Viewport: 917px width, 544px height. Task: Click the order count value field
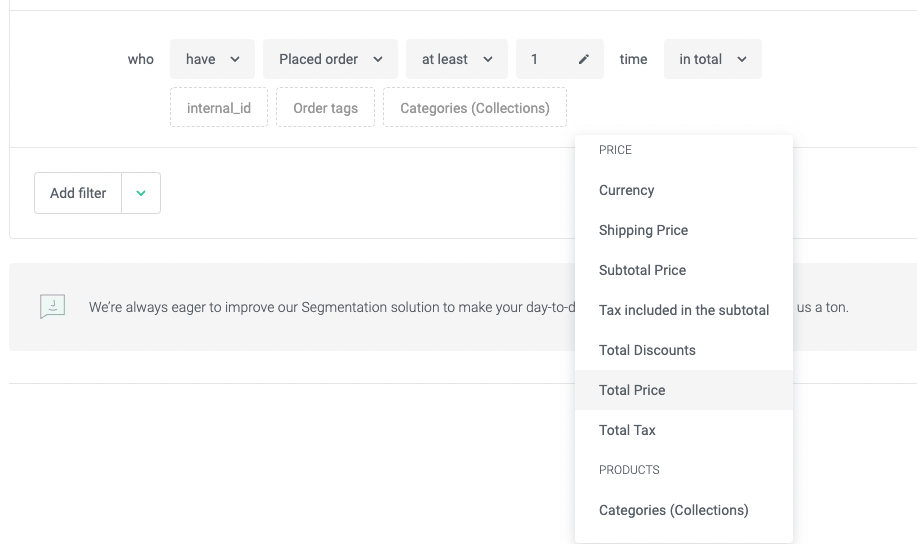(545, 59)
